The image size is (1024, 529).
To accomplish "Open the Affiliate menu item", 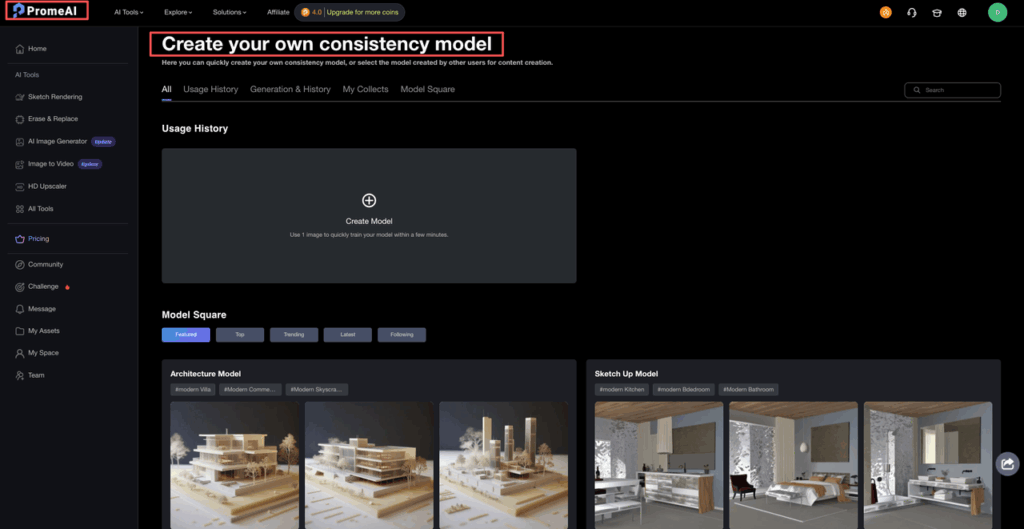I will 278,12.
